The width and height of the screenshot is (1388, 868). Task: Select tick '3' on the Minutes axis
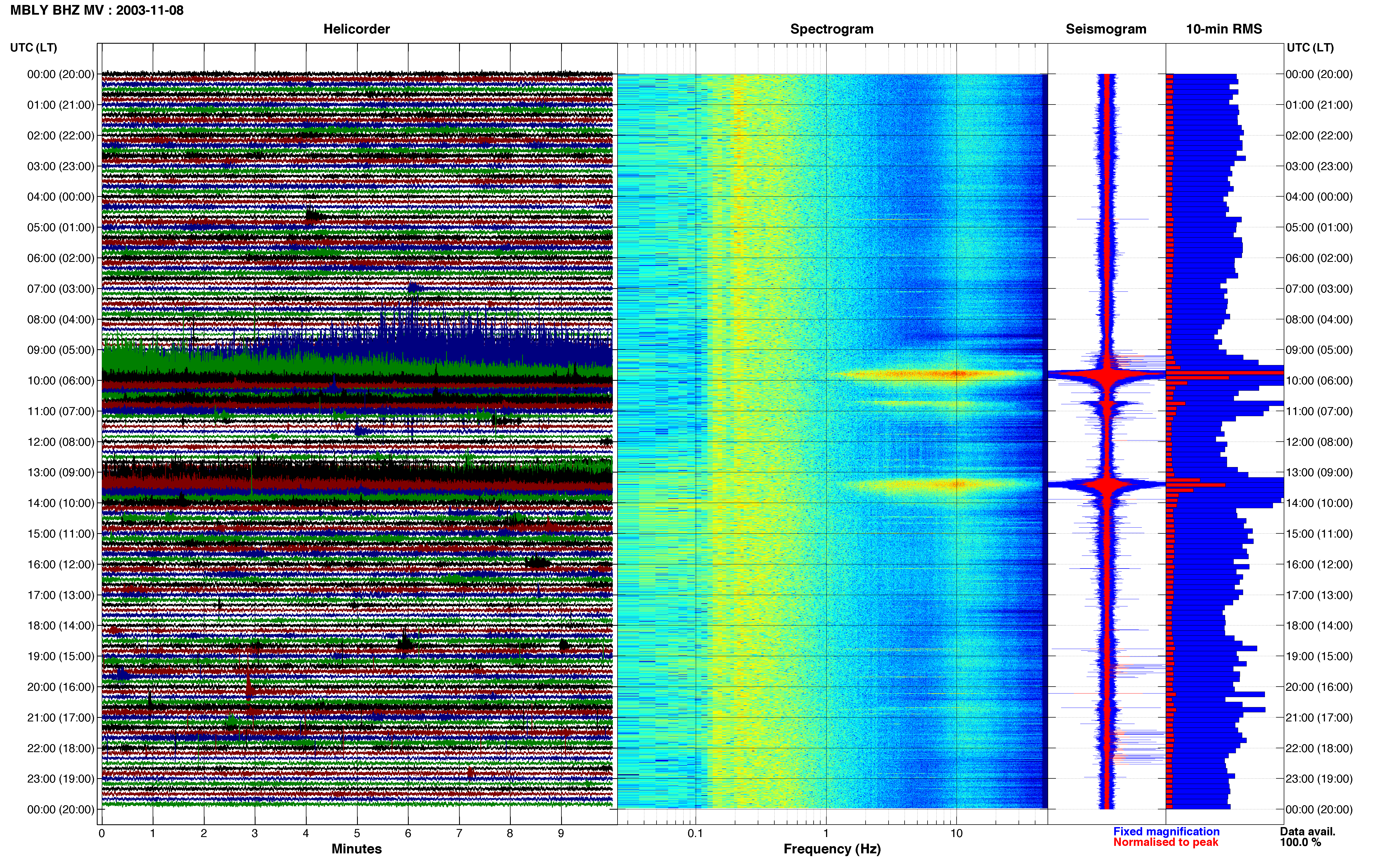pyautogui.click(x=255, y=833)
